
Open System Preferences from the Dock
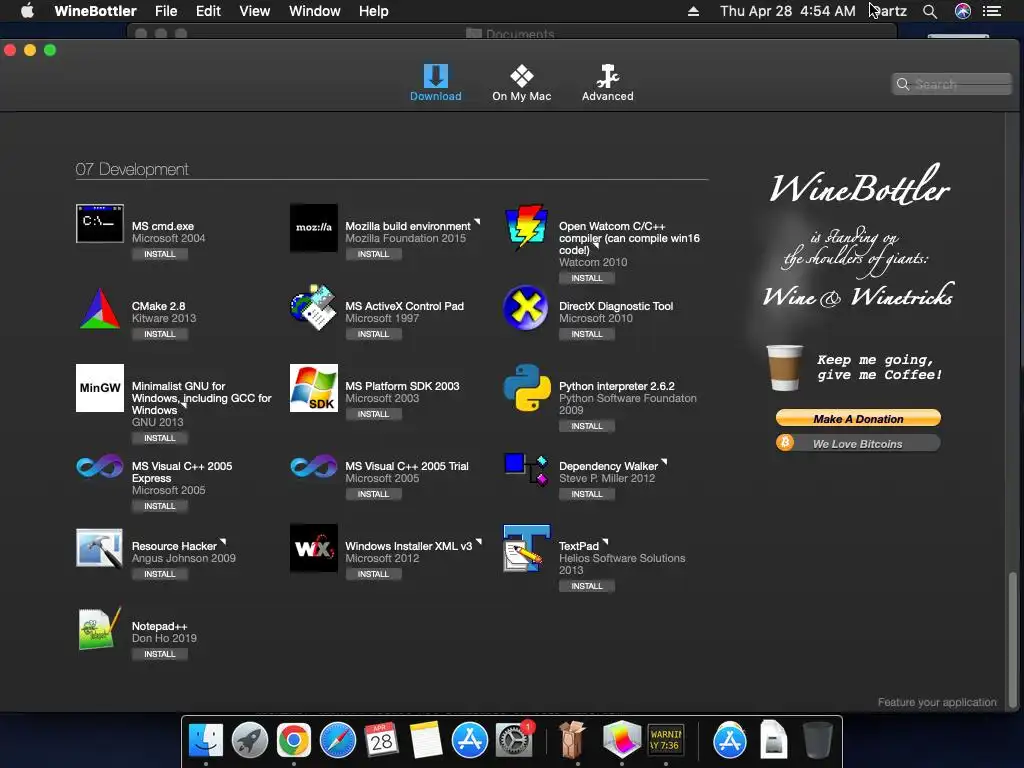tap(514, 740)
